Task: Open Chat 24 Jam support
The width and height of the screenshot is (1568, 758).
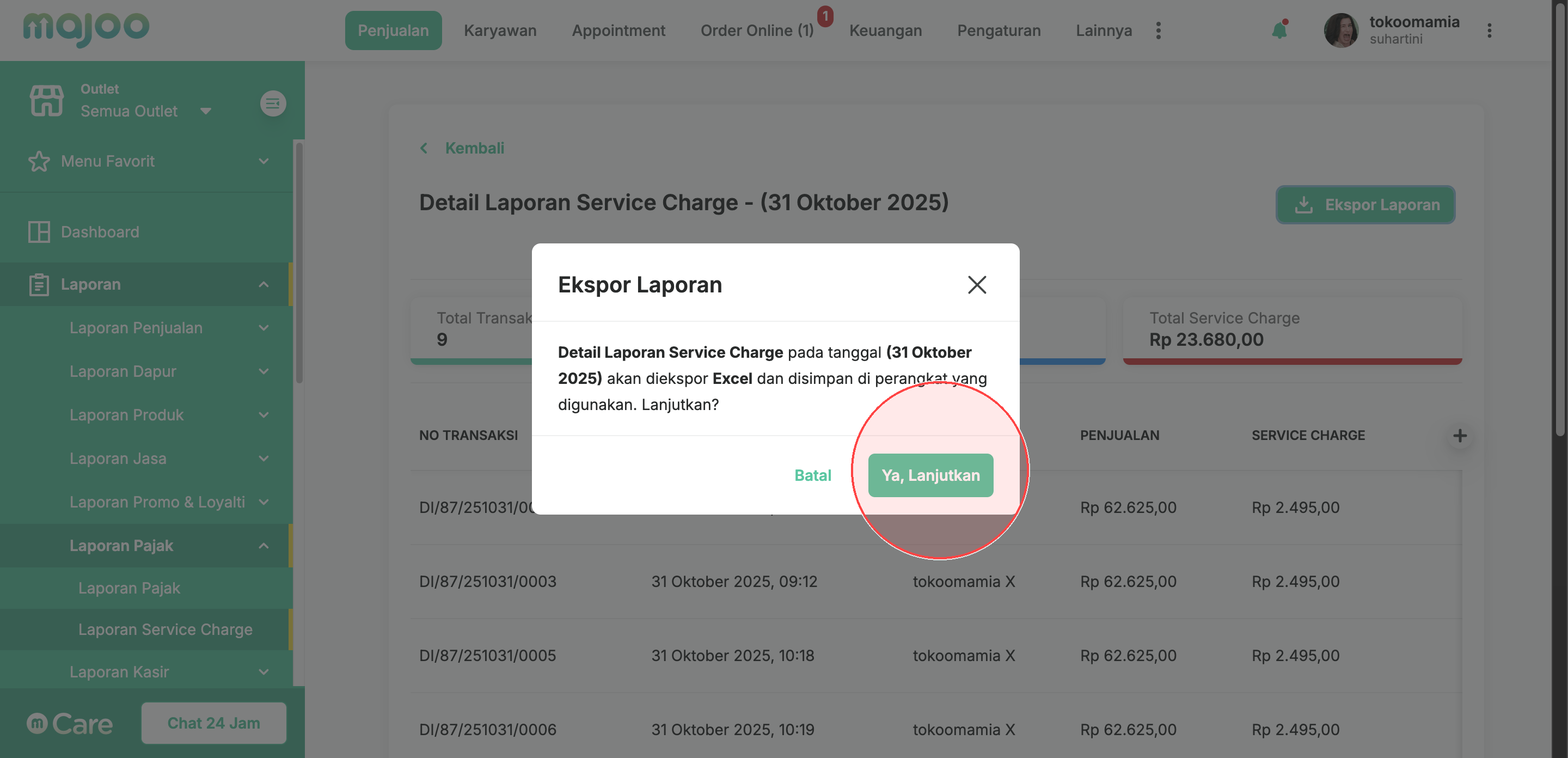Action: click(213, 723)
